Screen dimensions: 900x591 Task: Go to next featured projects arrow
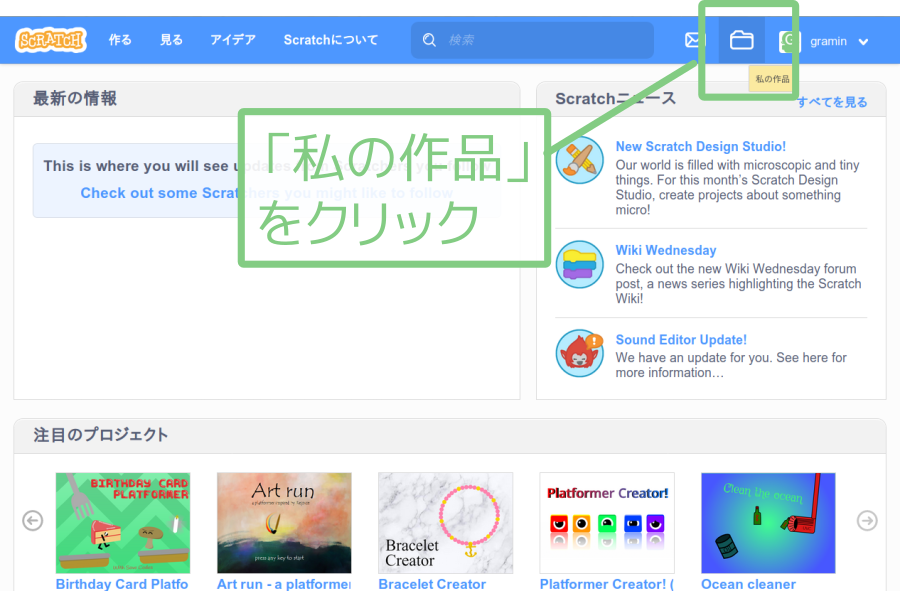tap(867, 520)
